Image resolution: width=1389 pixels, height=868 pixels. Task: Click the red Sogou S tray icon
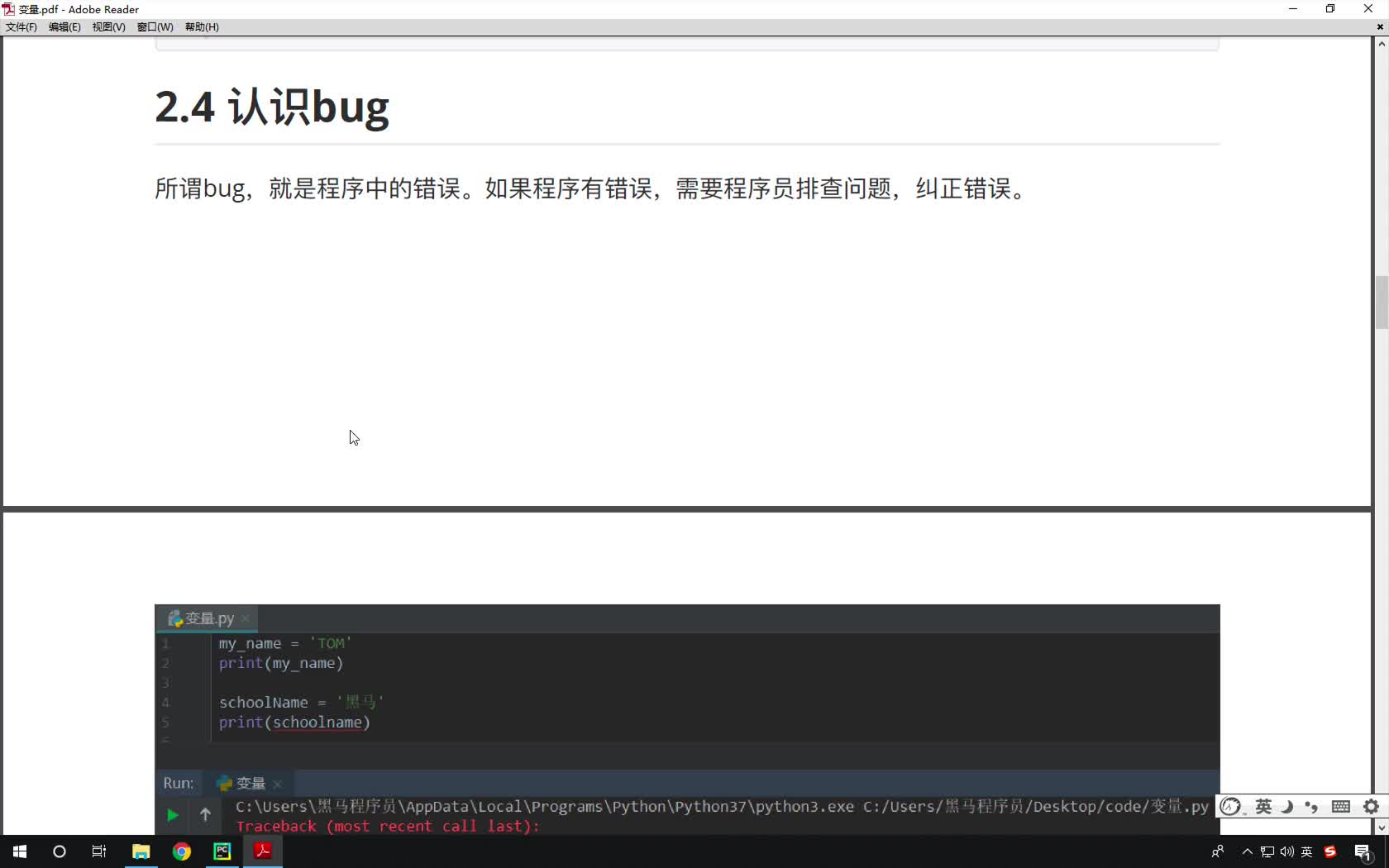1330,851
